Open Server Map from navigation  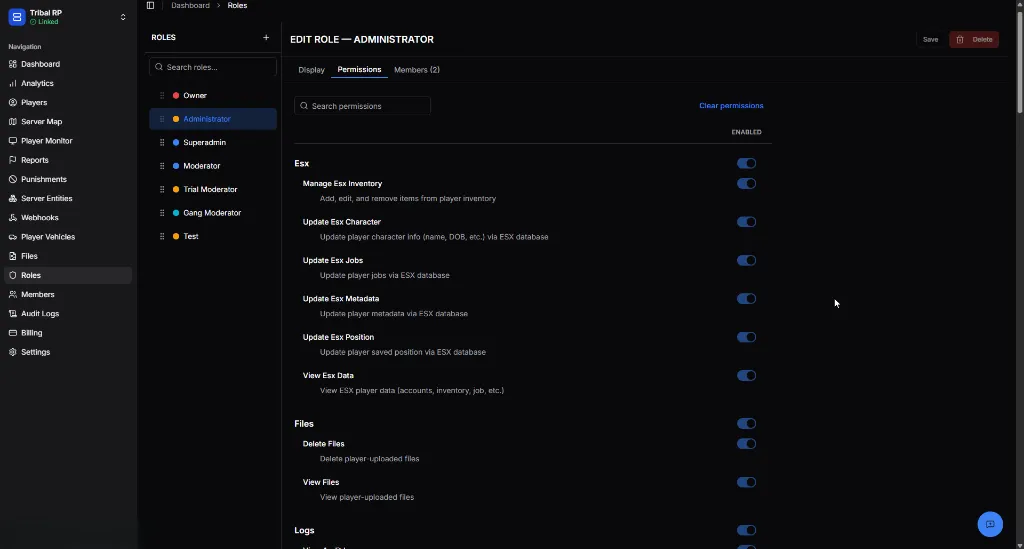(x=68, y=121)
